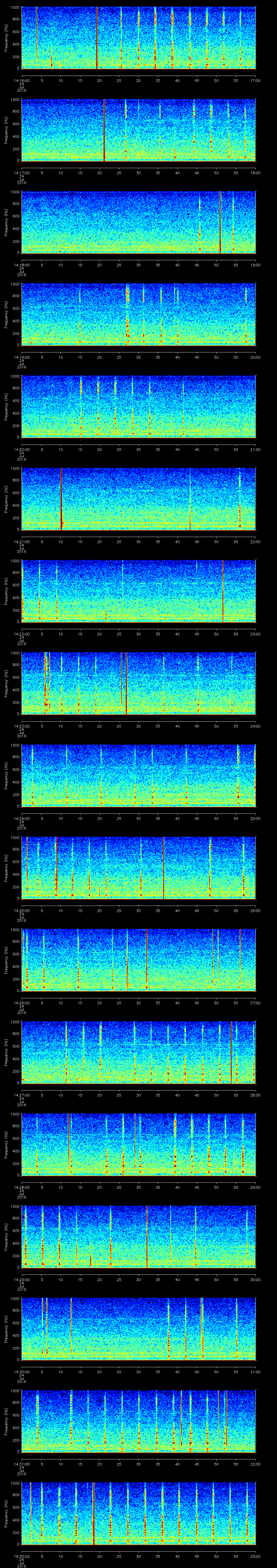Click the '14:17:00' start time label

[21, 173]
